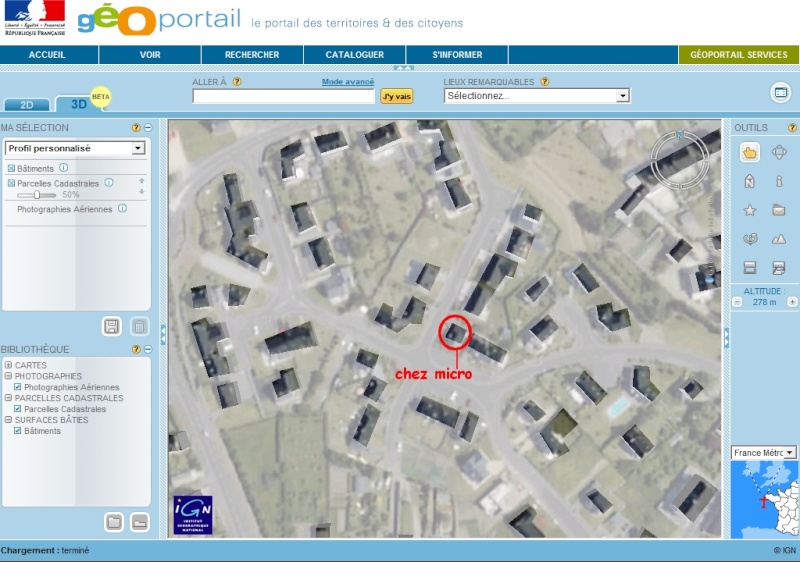This screenshot has height=562, width=800.
Task: Open help icon beside Aller à
Action: (x=237, y=82)
